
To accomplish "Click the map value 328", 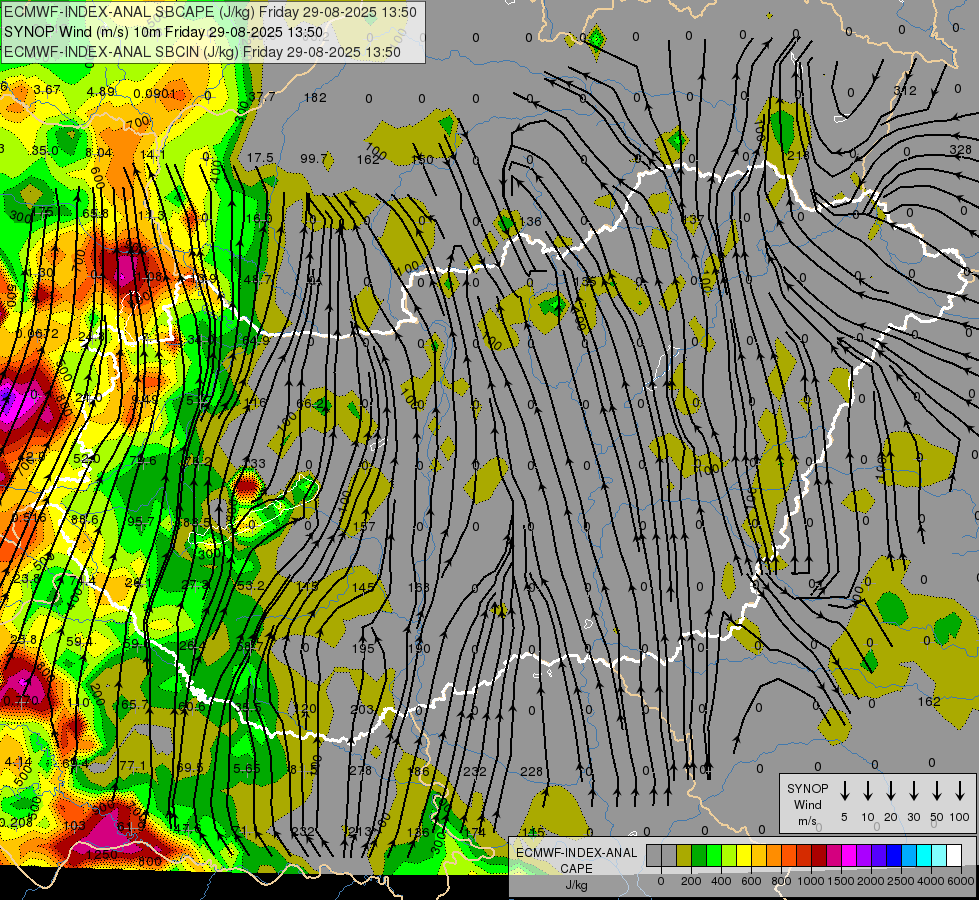I will [960, 149].
